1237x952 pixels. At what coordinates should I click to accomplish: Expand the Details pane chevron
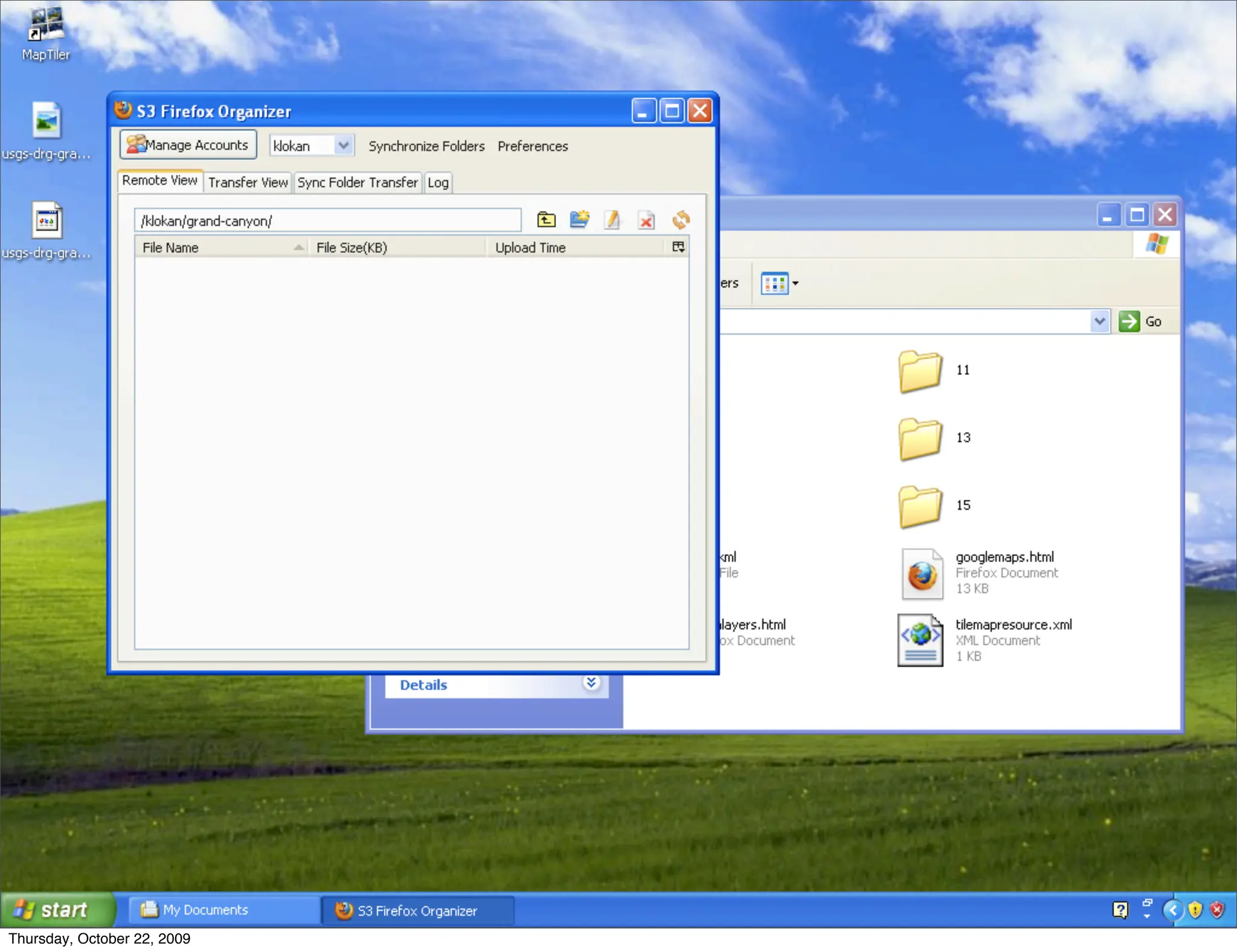pyautogui.click(x=591, y=683)
